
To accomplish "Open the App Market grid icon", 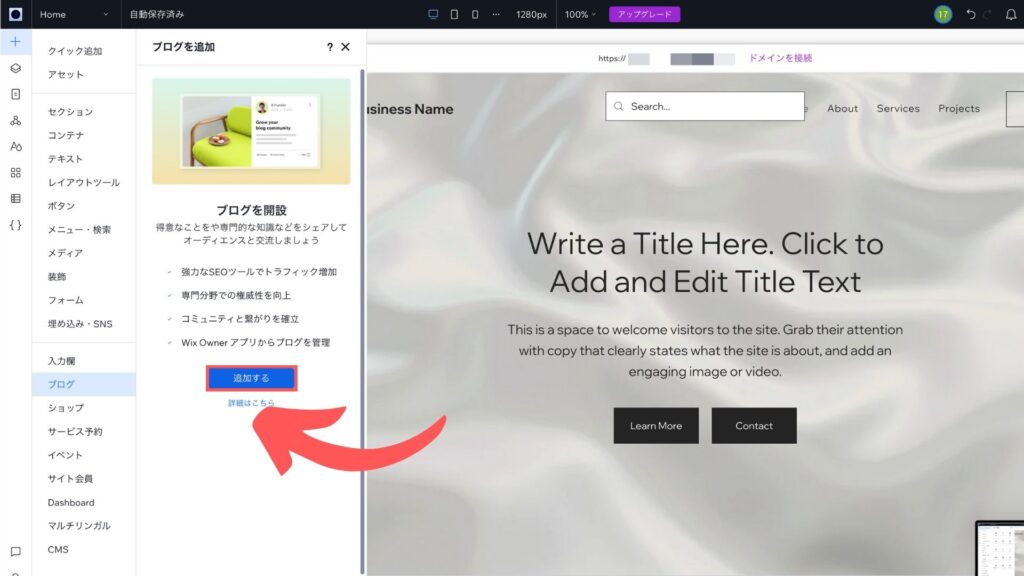I will tap(16, 172).
